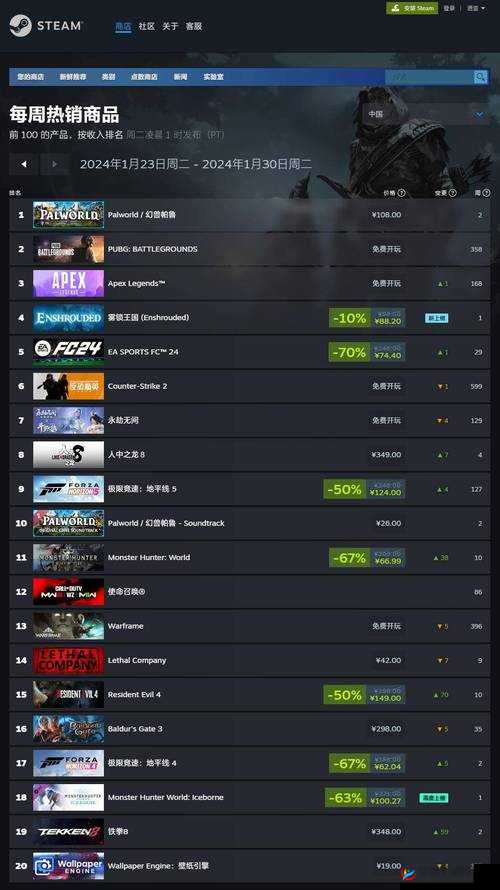Screen dimensions: 500x890
Task: Click the 登录 login link
Action: 449,8
